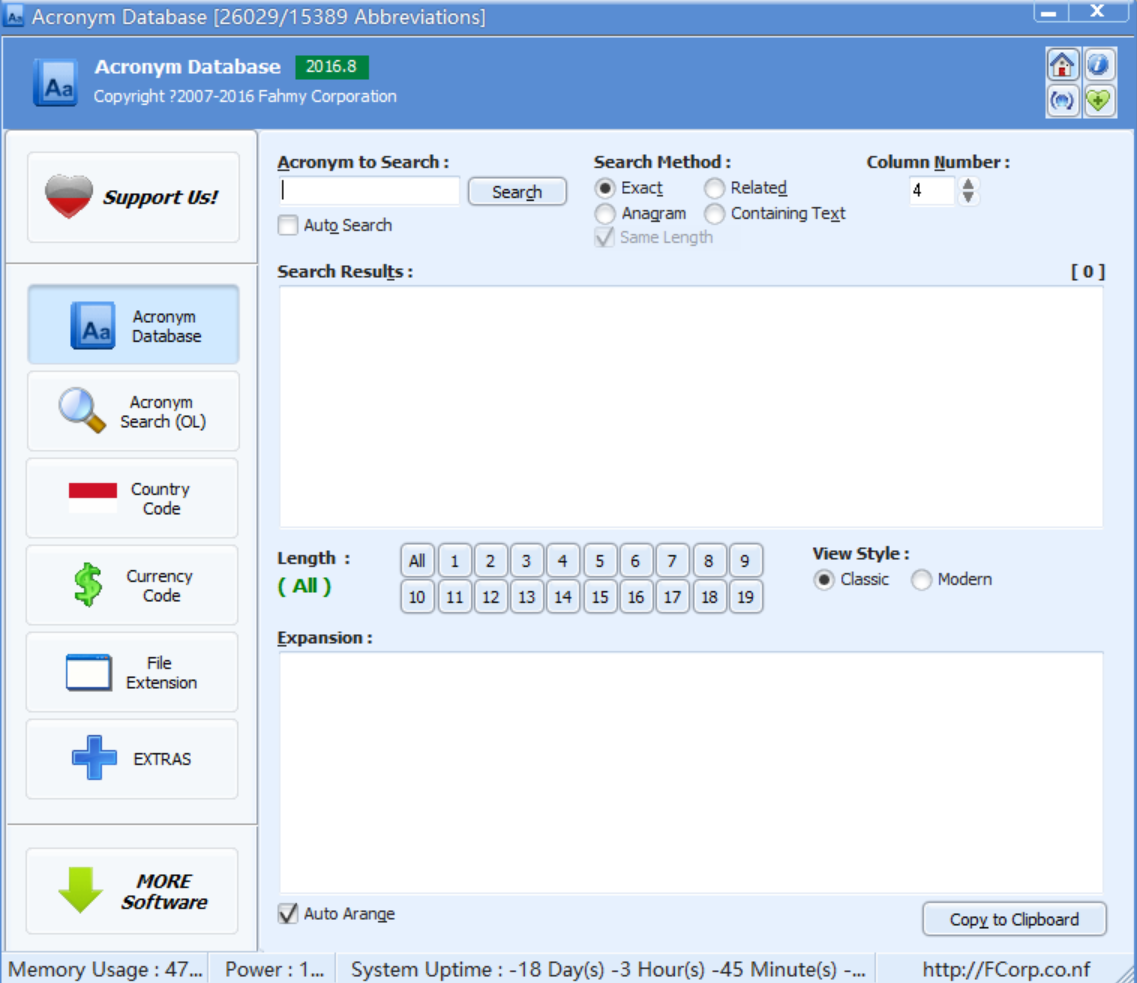Switch to Acronym Search (OL)

coord(132,411)
